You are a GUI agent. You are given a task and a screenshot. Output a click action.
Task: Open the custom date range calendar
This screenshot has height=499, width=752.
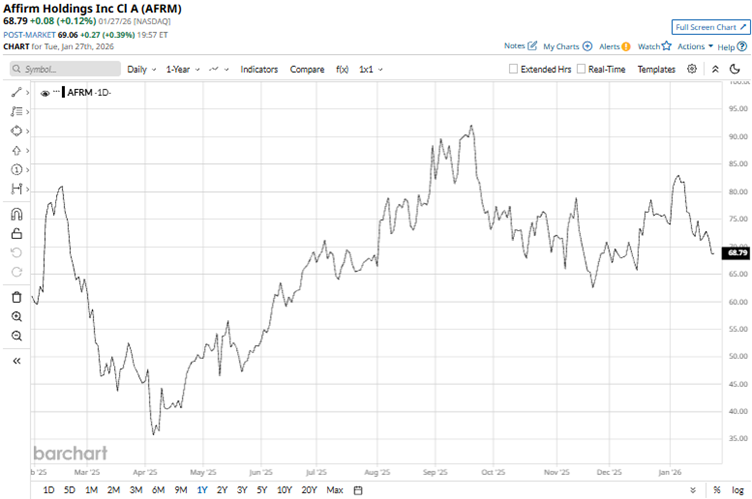click(x=358, y=490)
